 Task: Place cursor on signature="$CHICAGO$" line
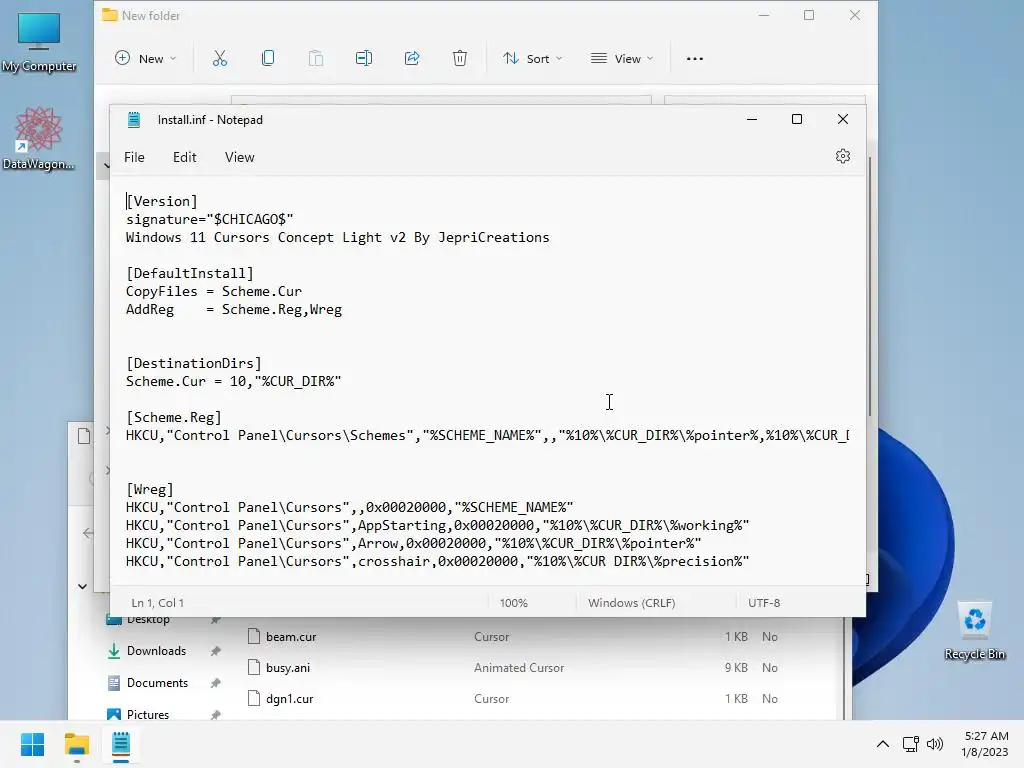click(x=209, y=219)
